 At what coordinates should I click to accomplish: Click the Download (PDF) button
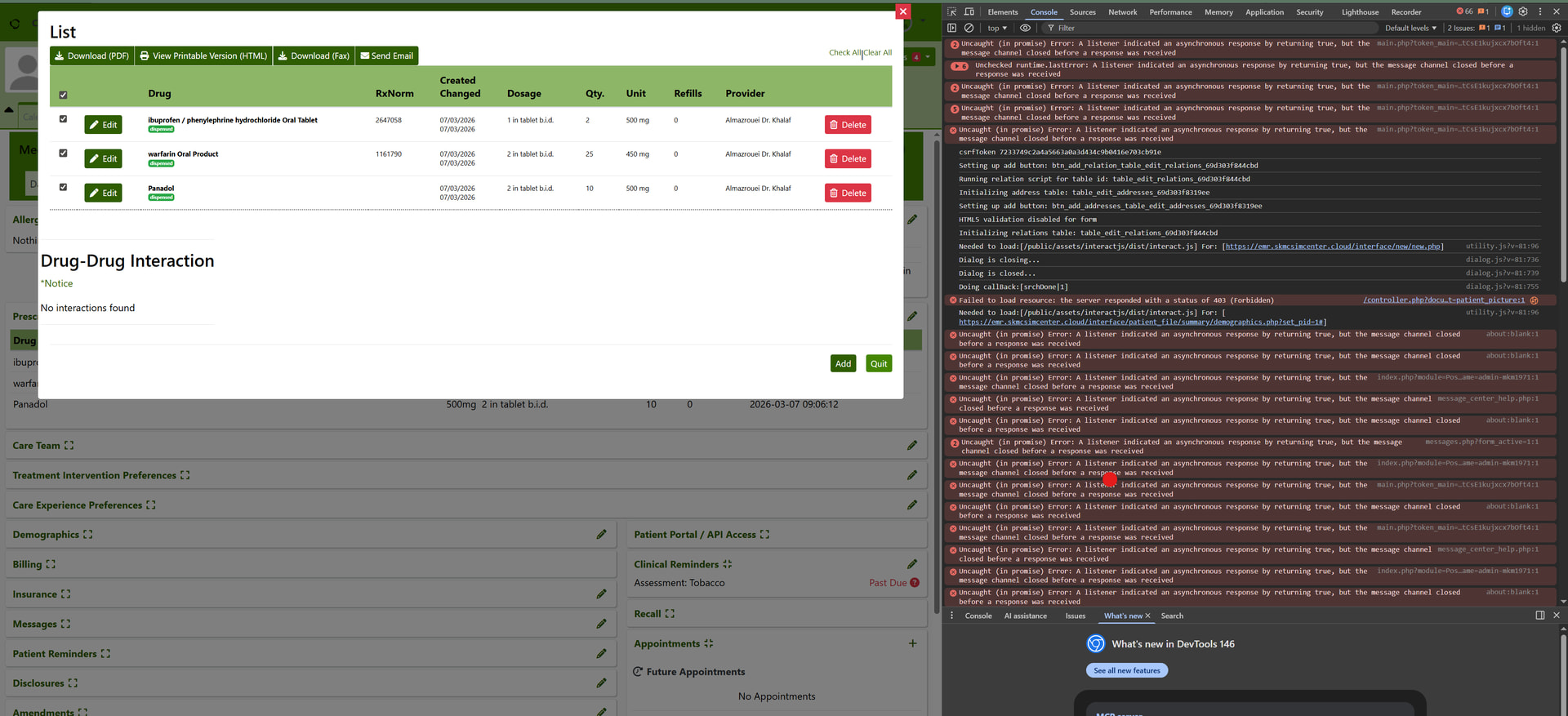click(91, 56)
